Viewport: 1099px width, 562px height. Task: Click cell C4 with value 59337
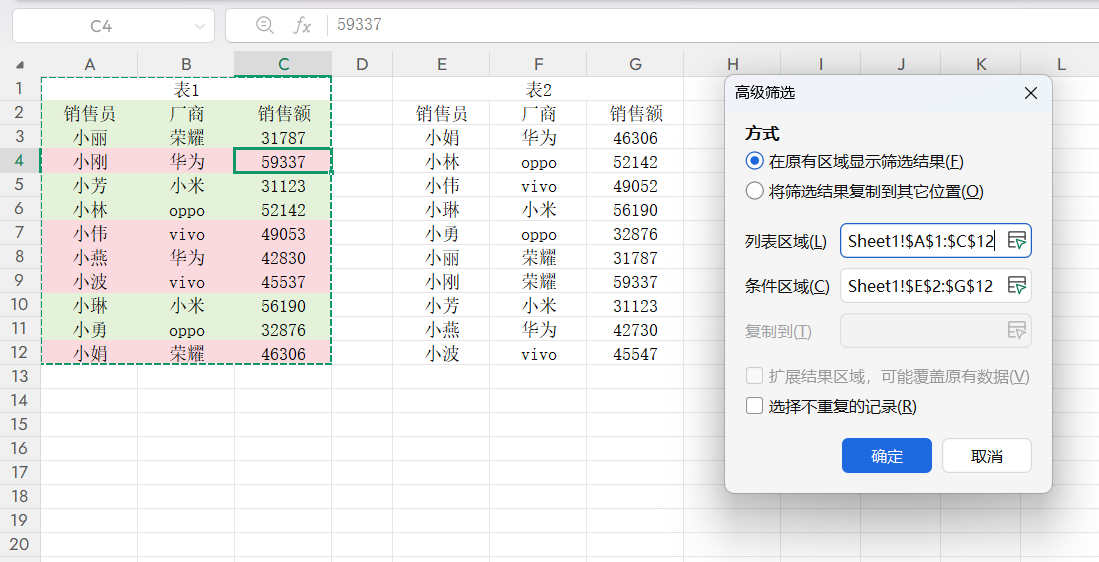pyautogui.click(x=283, y=161)
